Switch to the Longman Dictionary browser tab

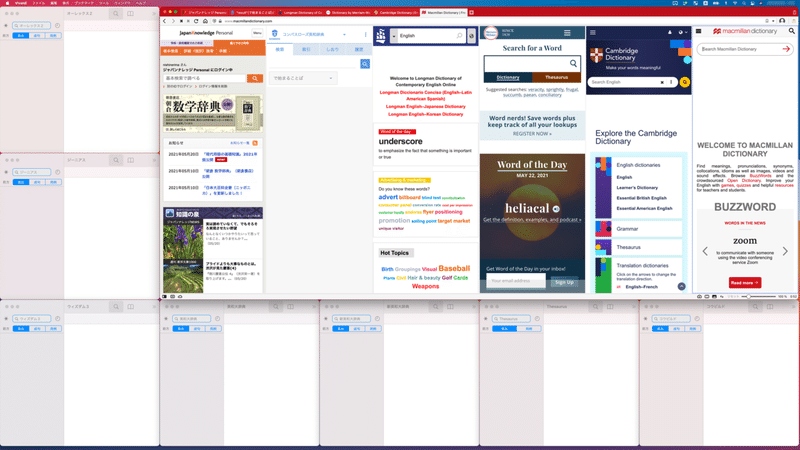click(300, 12)
